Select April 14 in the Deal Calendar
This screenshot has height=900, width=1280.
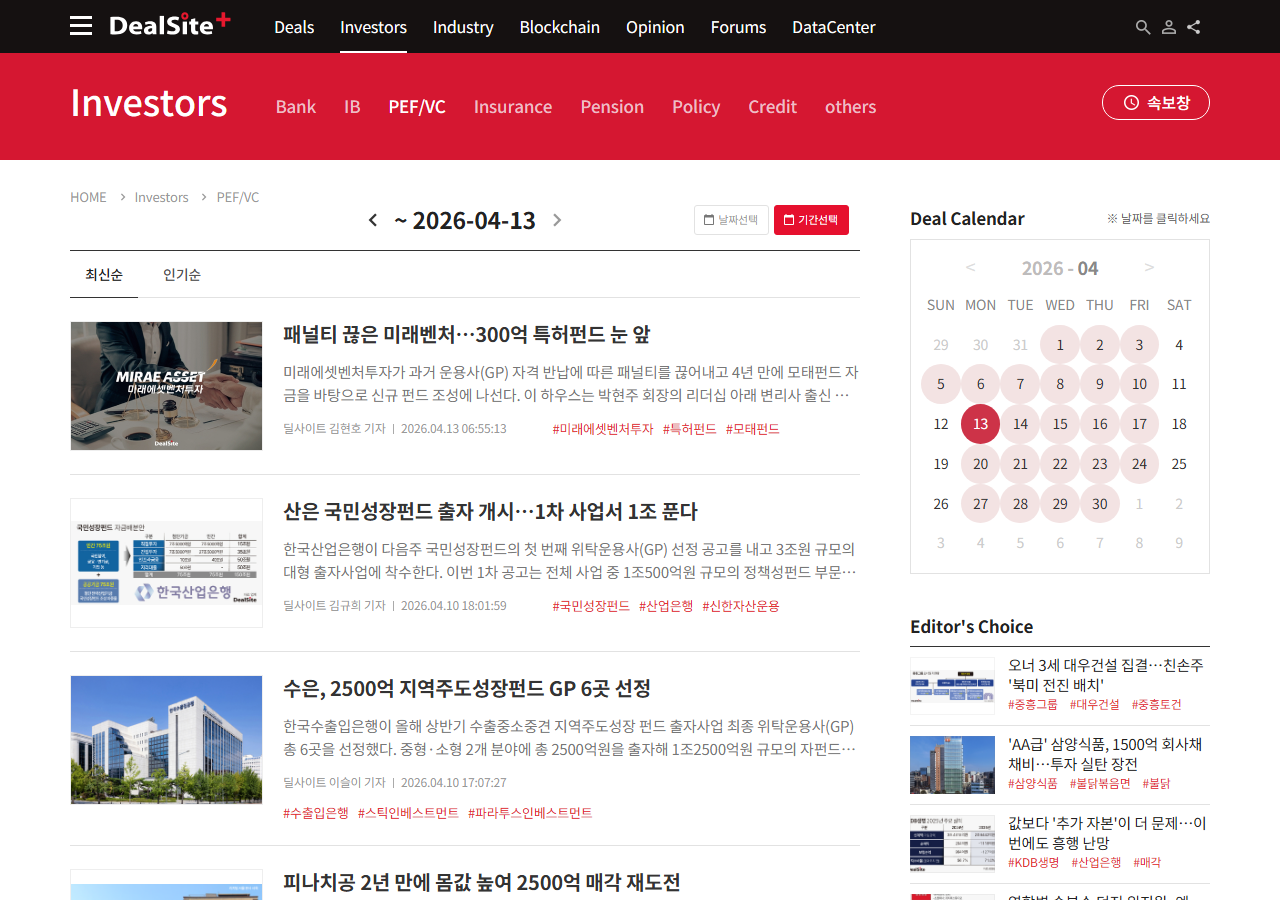pyautogui.click(x=1020, y=424)
